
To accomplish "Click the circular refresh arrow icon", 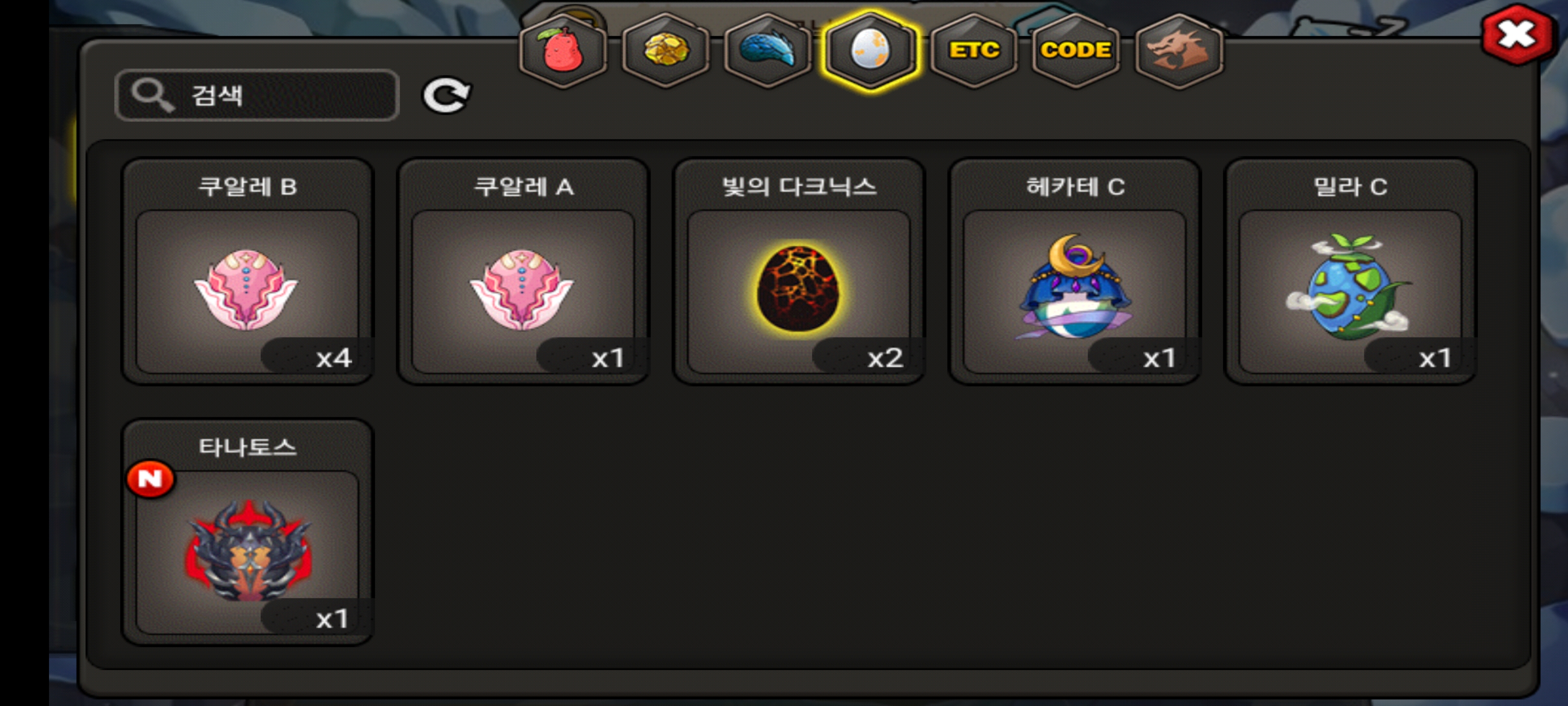I will pyautogui.click(x=446, y=95).
